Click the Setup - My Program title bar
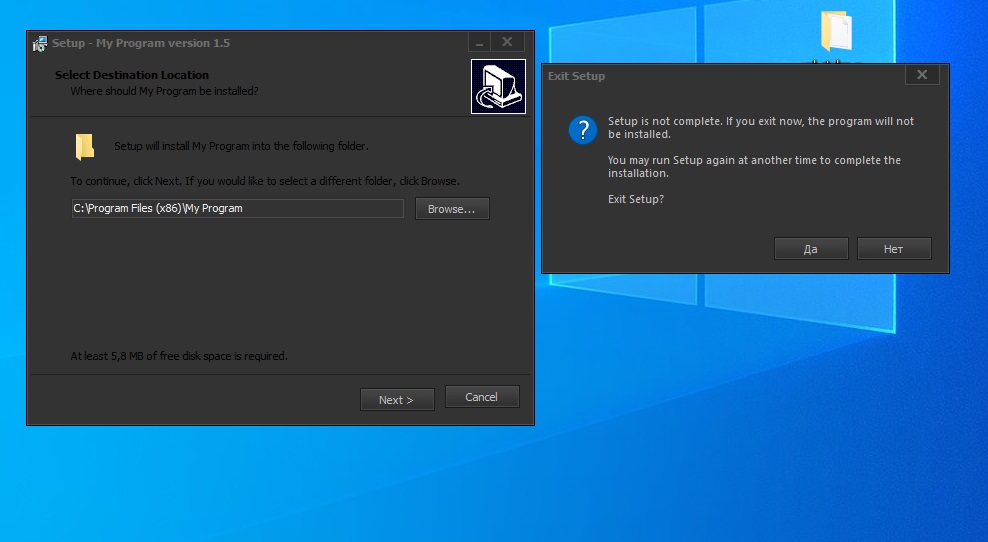The height and width of the screenshot is (542, 988). (x=250, y=43)
